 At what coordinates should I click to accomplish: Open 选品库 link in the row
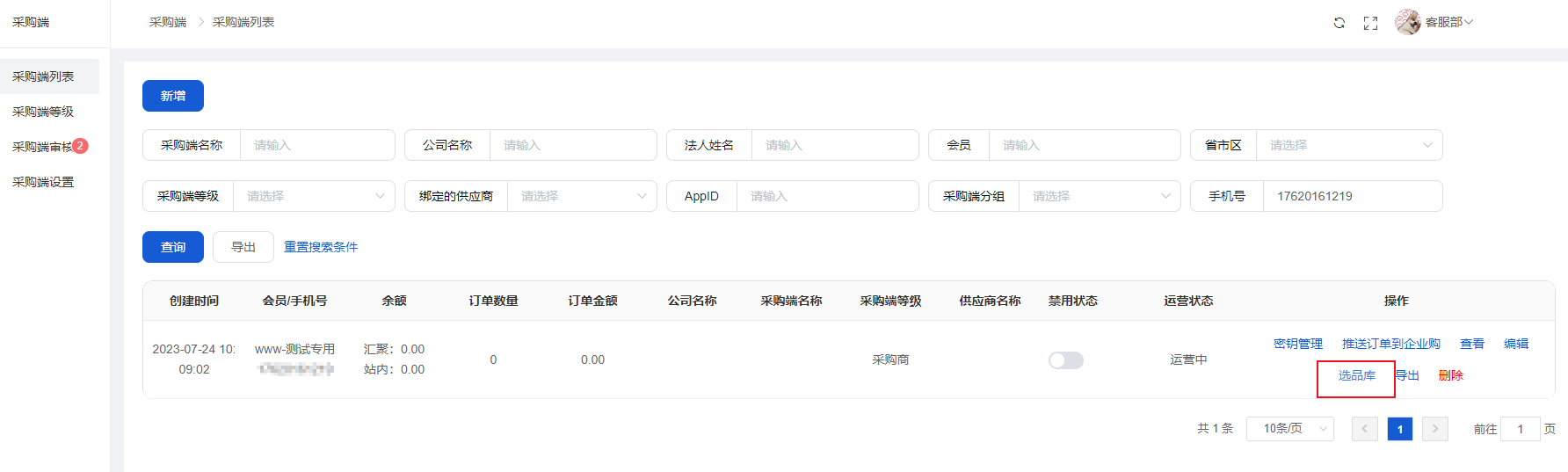(x=1356, y=375)
